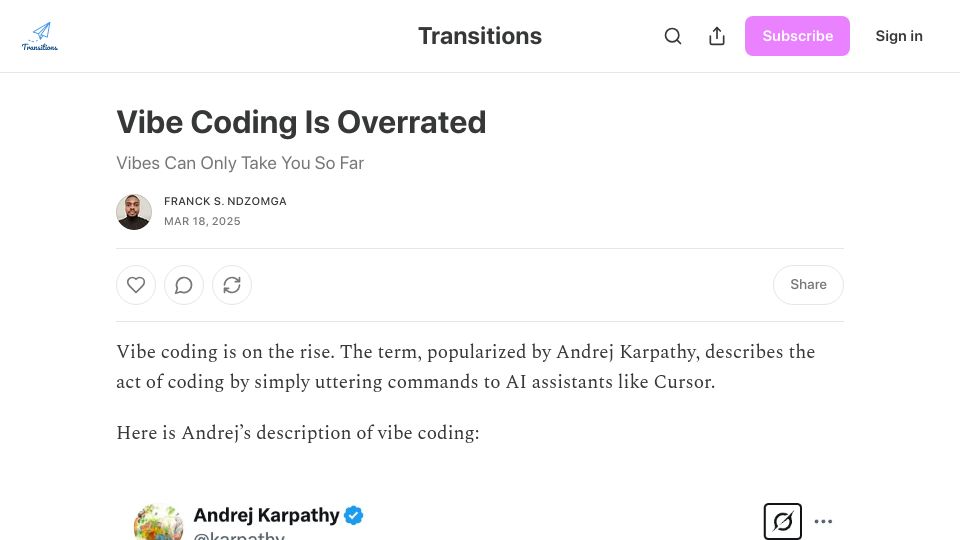The height and width of the screenshot is (540, 960).
Task: Click the blue verified badge
Action: tap(353, 516)
